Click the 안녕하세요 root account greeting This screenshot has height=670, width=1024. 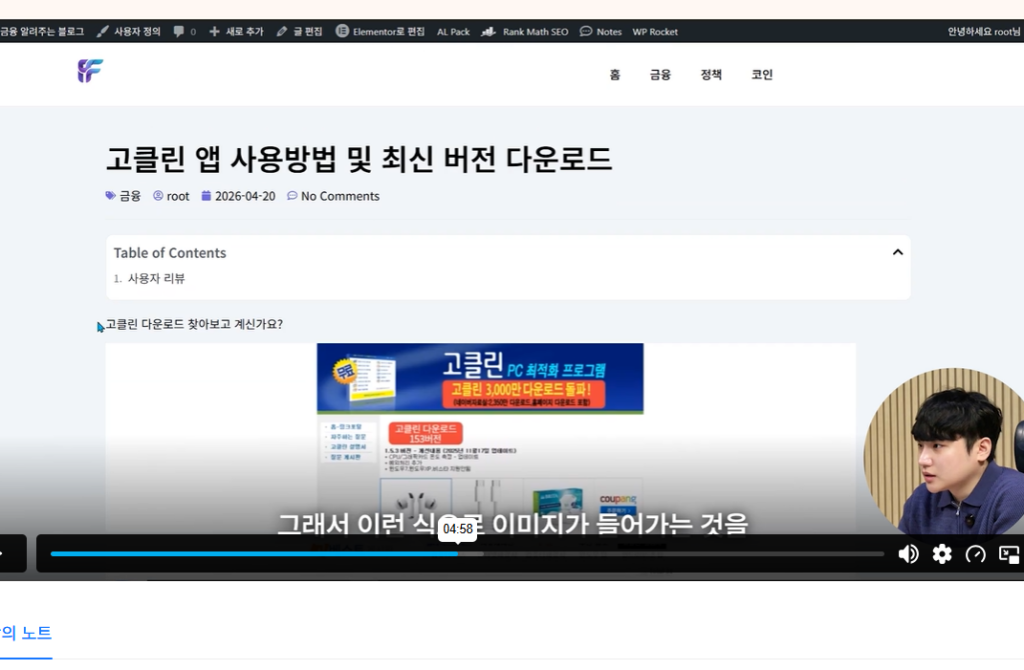click(x=985, y=31)
